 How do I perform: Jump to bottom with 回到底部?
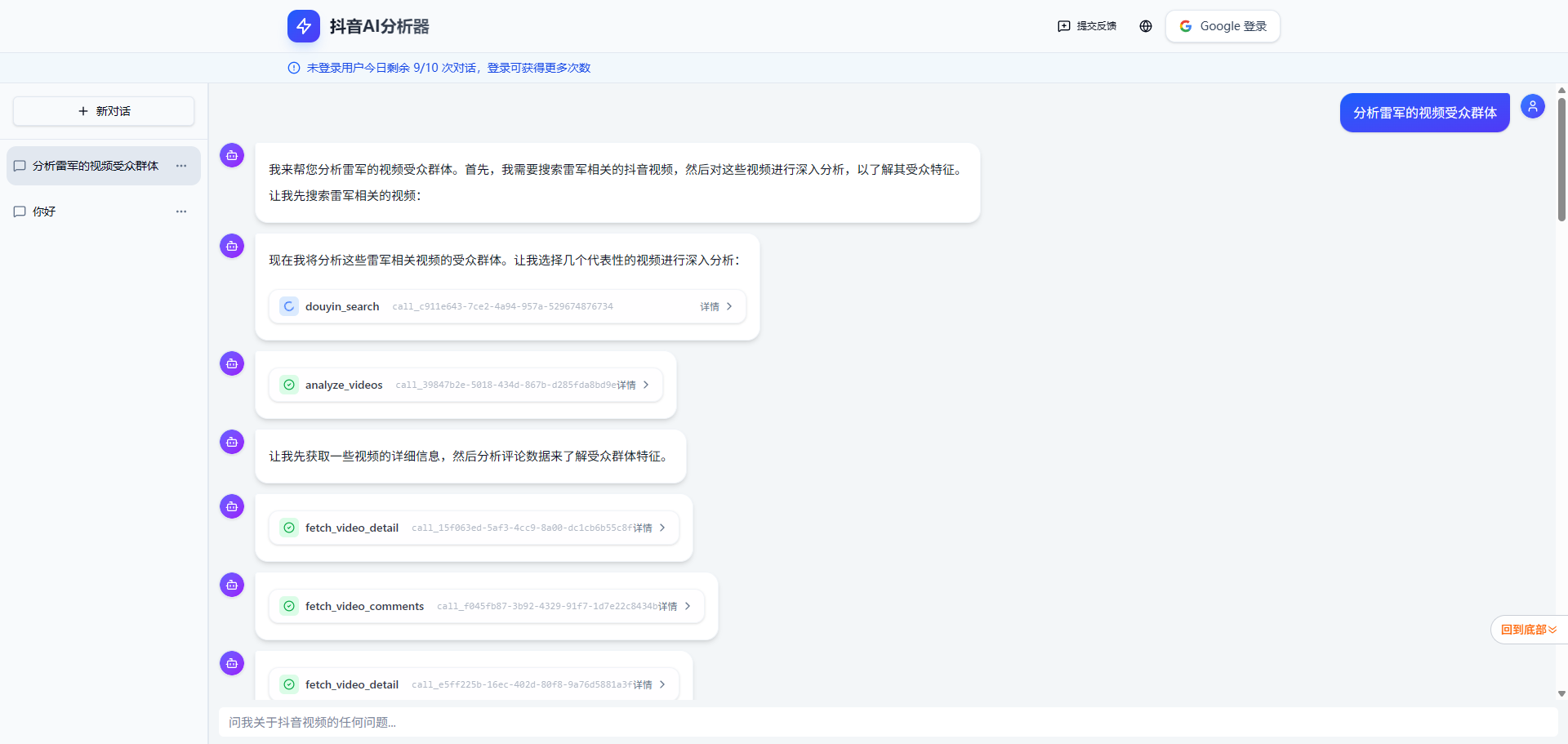tap(1528, 630)
